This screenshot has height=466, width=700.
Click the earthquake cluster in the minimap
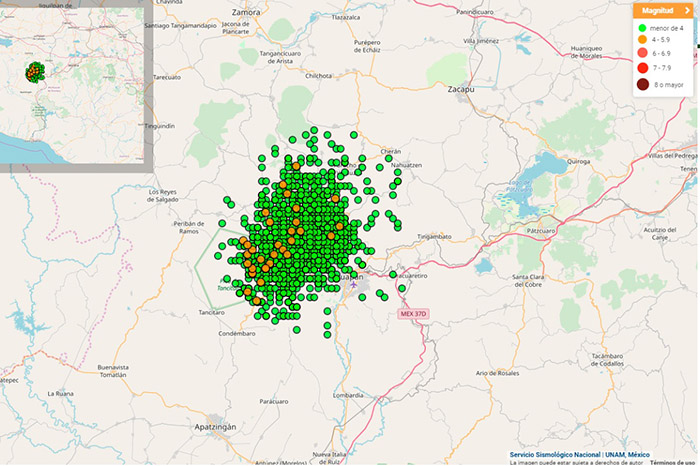click(x=37, y=72)
